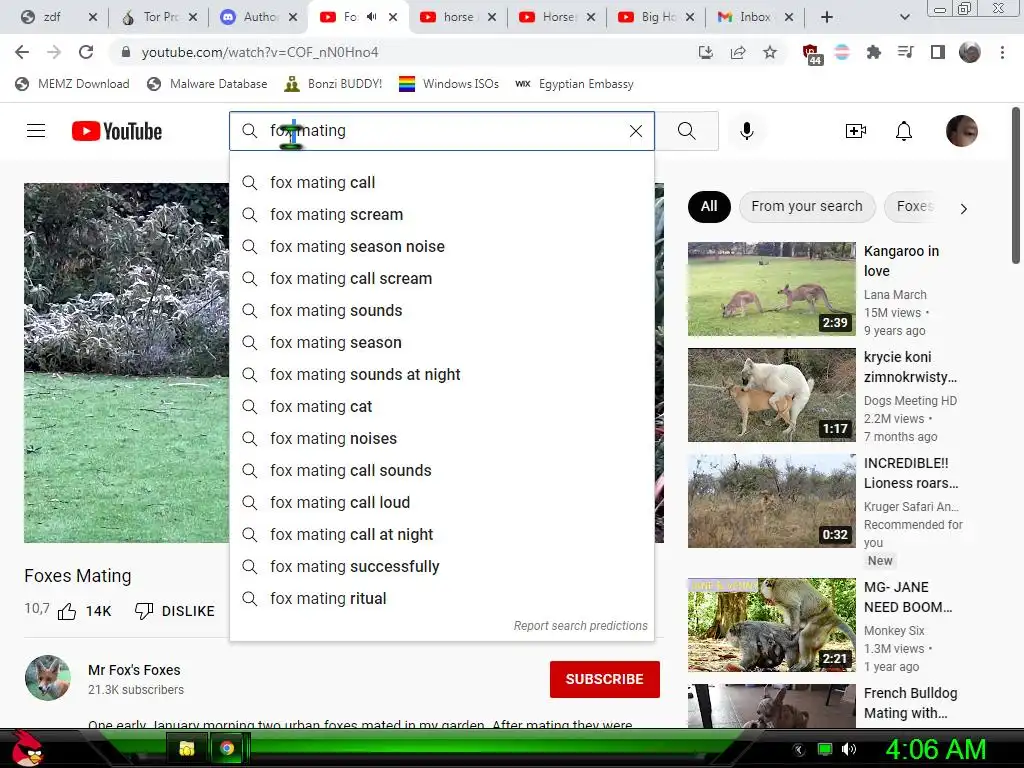Pick suggestion fox mating call

(x=442, y=182)
